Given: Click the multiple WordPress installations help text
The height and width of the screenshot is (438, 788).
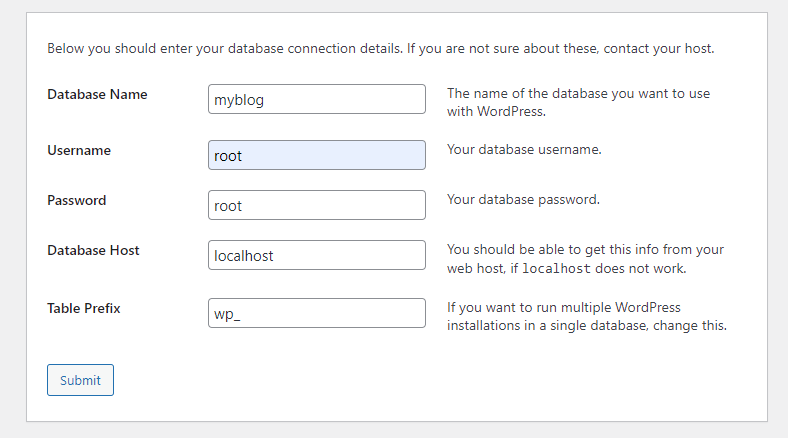Looking at the screenshot, I should (586, 316).
